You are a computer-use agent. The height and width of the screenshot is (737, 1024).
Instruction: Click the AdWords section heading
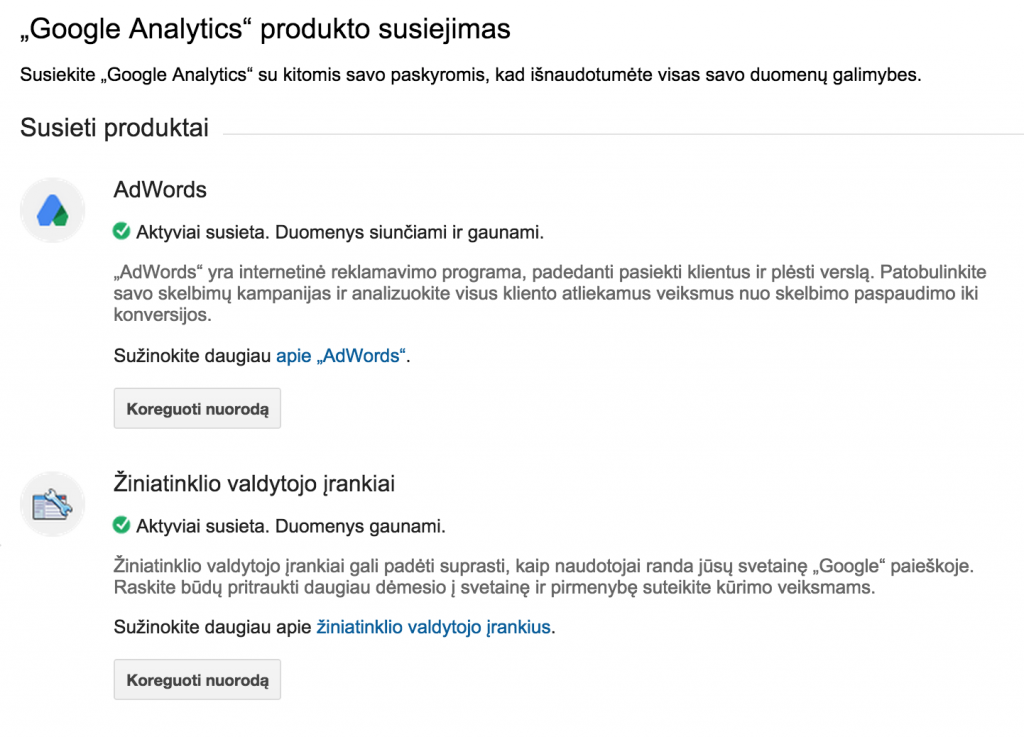[x=160, y=190]
